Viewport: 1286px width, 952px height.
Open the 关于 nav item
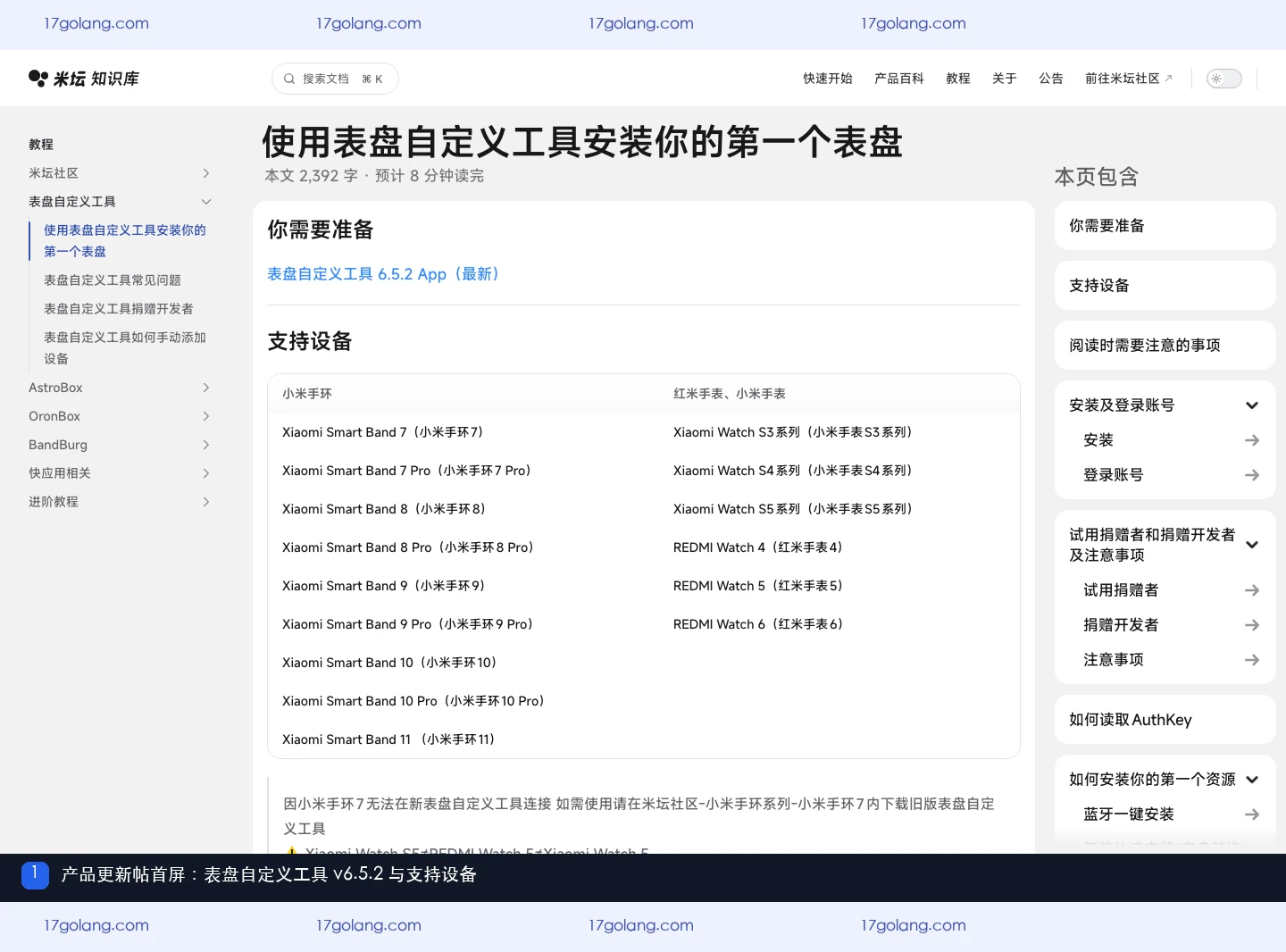(x=1005, y=79)
